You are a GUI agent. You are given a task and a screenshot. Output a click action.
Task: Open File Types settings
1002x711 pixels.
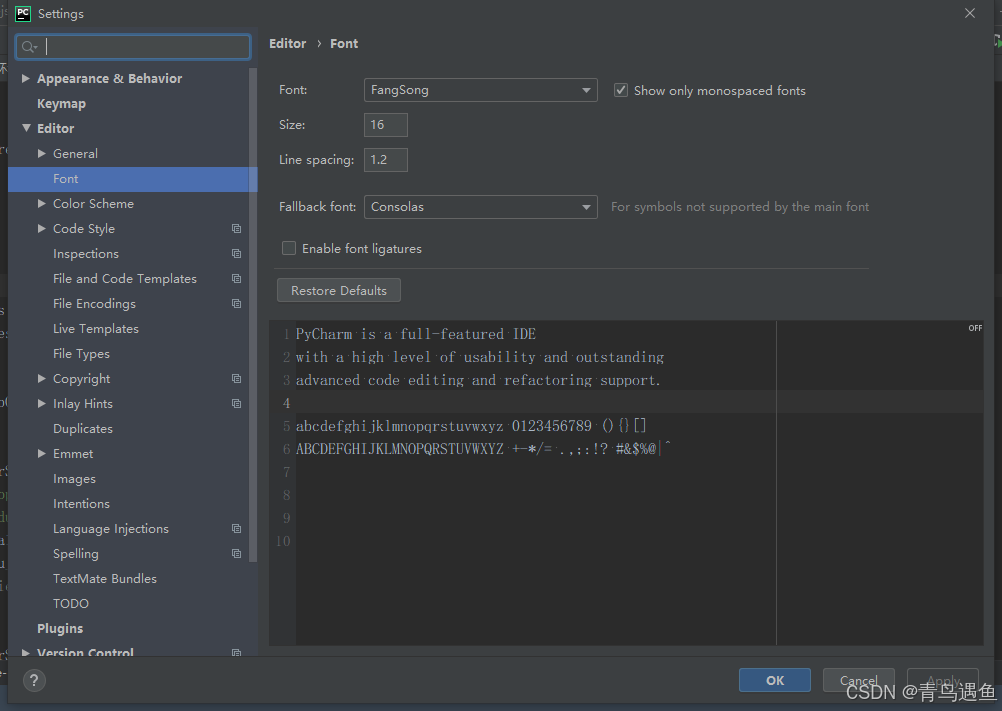pyautogui.click(x=81, y=354)
